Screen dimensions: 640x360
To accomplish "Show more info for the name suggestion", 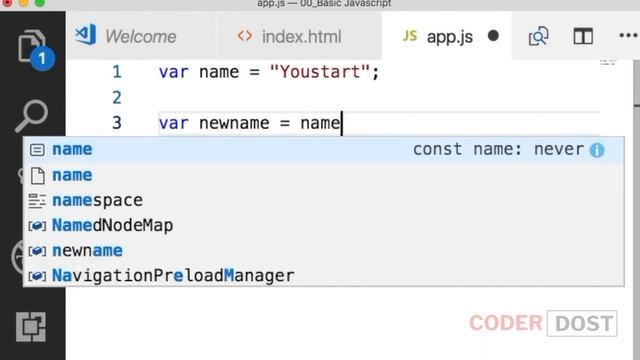I will (597, 150).
